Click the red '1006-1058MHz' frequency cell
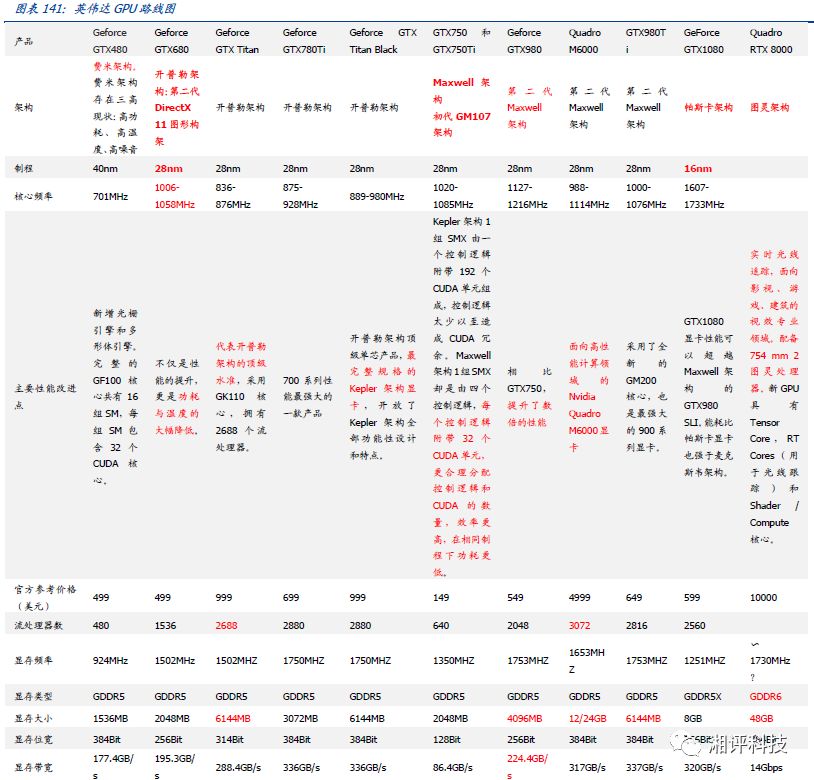The image size is (814, 780). [175, 196]
